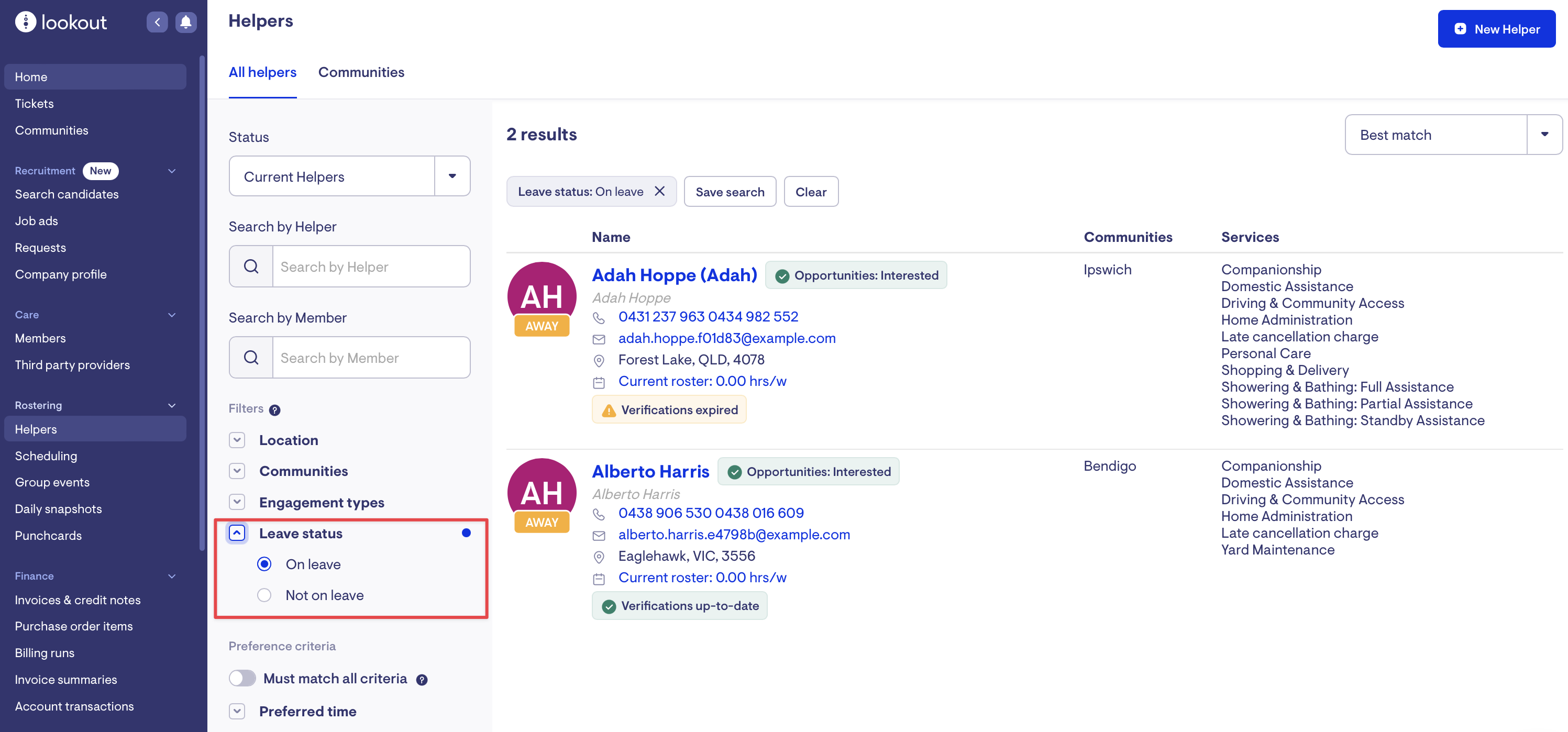Select the Not on leave radio button
Image resolution: width=1568 pixels, height=732 pixels.
[x=264, y=595]
